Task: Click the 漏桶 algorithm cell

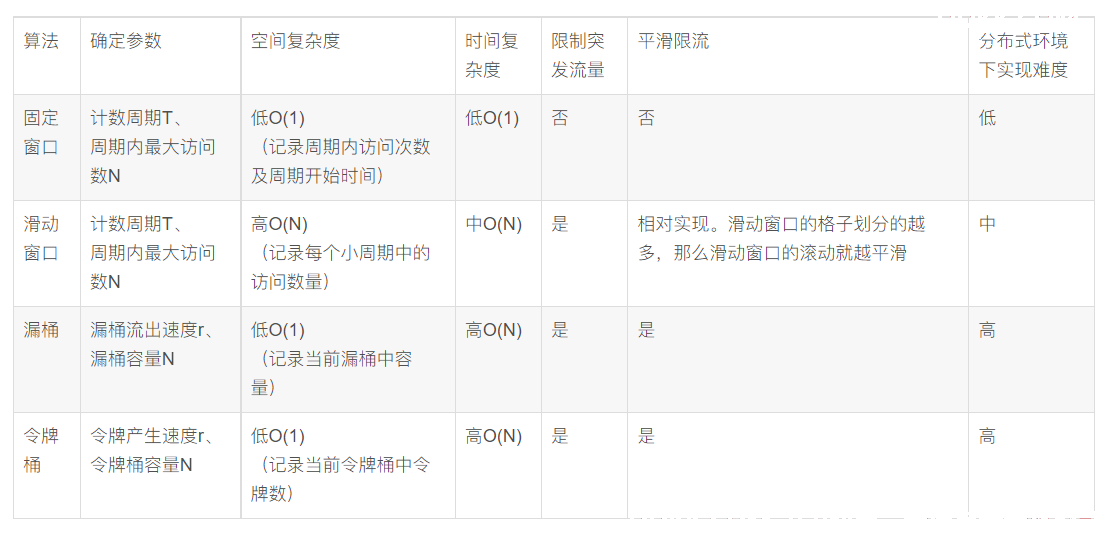Action: click(47, 360)
